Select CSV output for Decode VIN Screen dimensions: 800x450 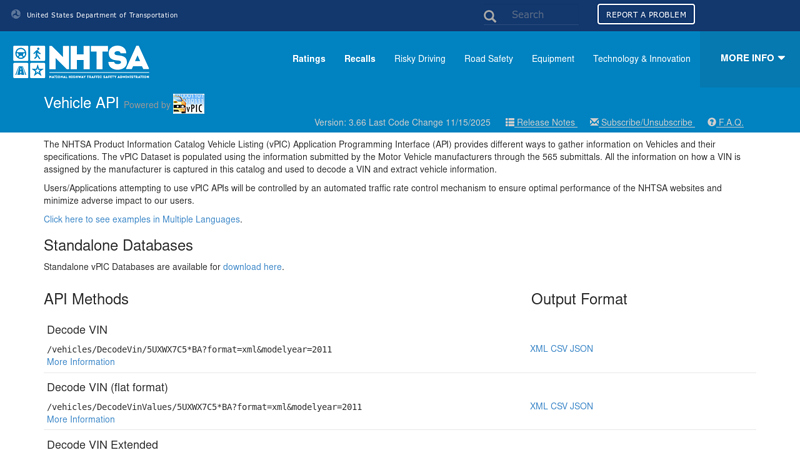pos(559,348)
